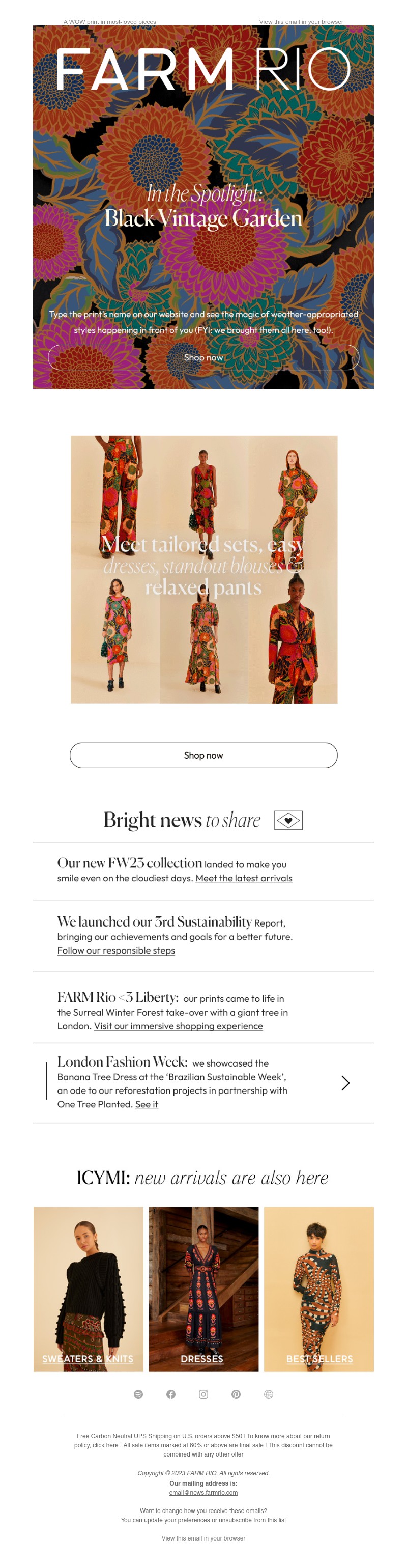Click the update your preferences link
407x1568 pixels.
tap(177, 1519)
